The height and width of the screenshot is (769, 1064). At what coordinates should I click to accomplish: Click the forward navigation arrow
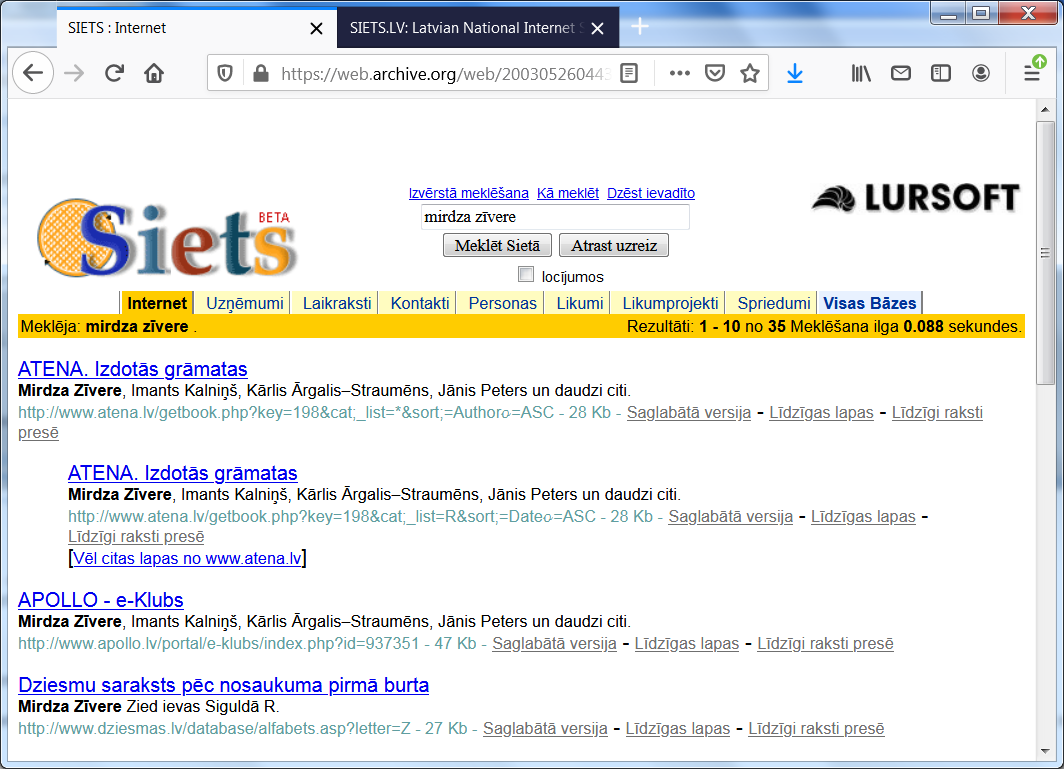click(74, 73)
